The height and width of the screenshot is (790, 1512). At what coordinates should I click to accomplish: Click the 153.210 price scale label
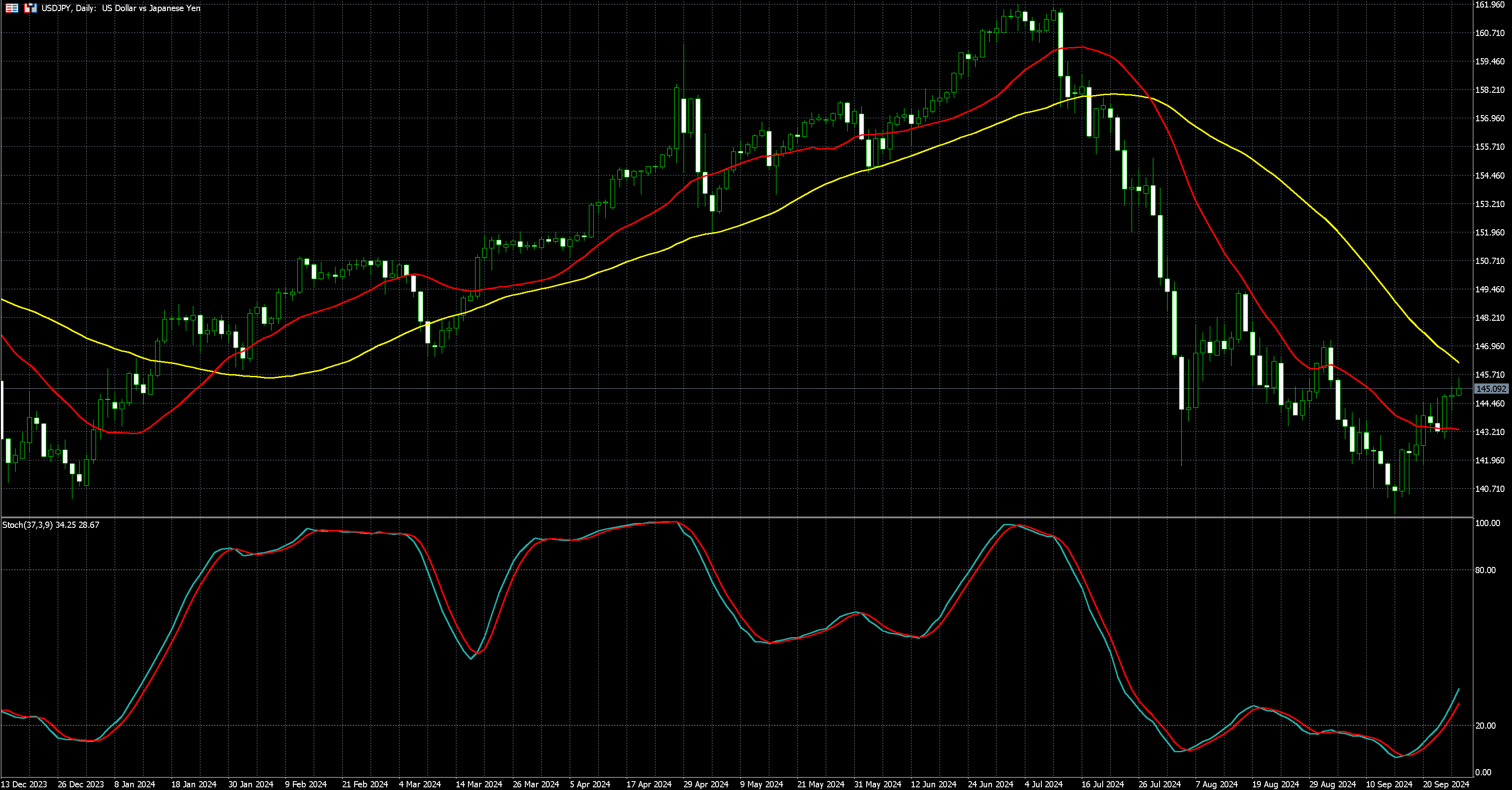tap(1490, 203)
